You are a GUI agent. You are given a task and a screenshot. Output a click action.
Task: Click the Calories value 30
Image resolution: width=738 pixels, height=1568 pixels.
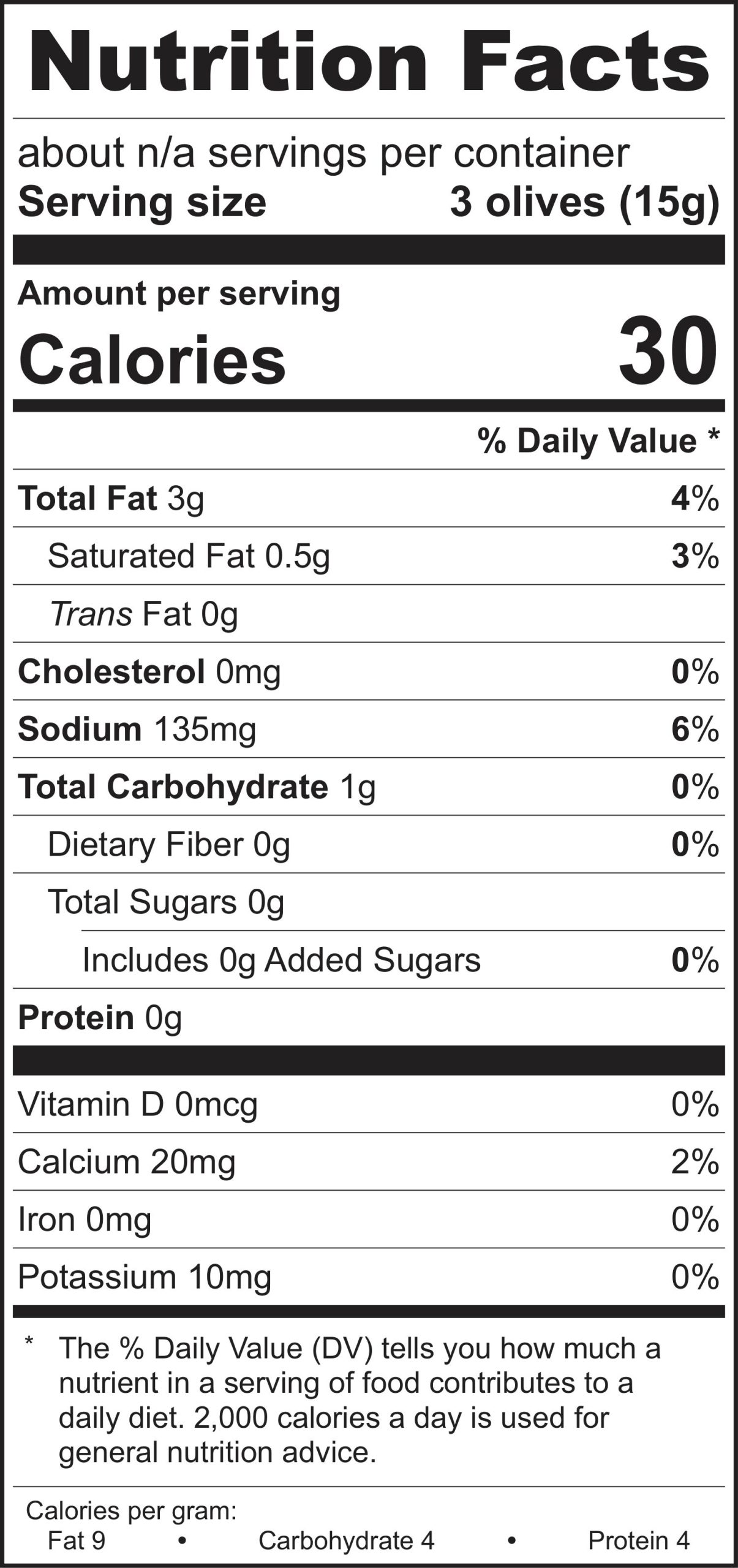(x=667, y=351)
